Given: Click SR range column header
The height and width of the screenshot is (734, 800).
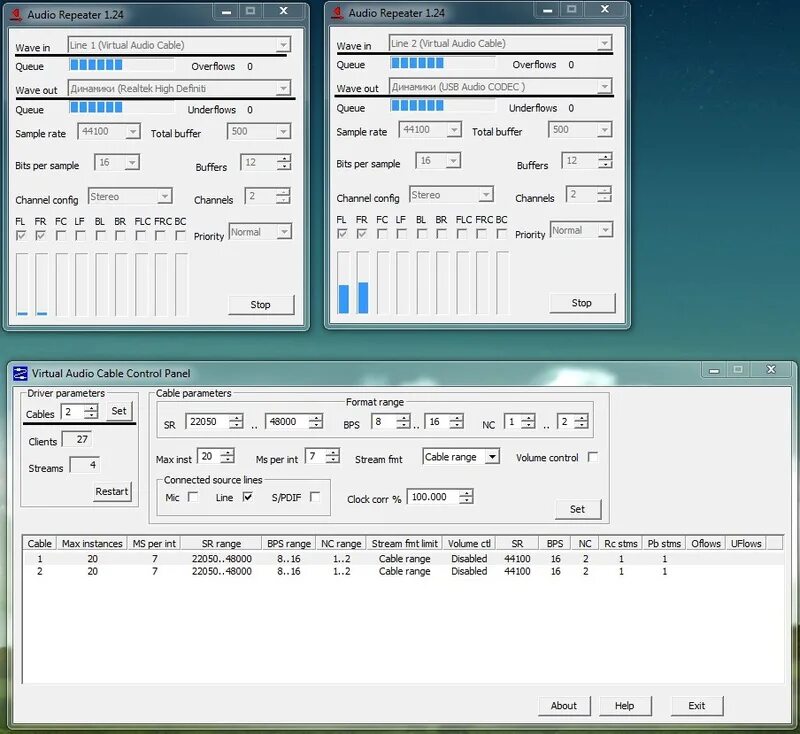Looking at the screenshot, I should click(x=221, y=543).
